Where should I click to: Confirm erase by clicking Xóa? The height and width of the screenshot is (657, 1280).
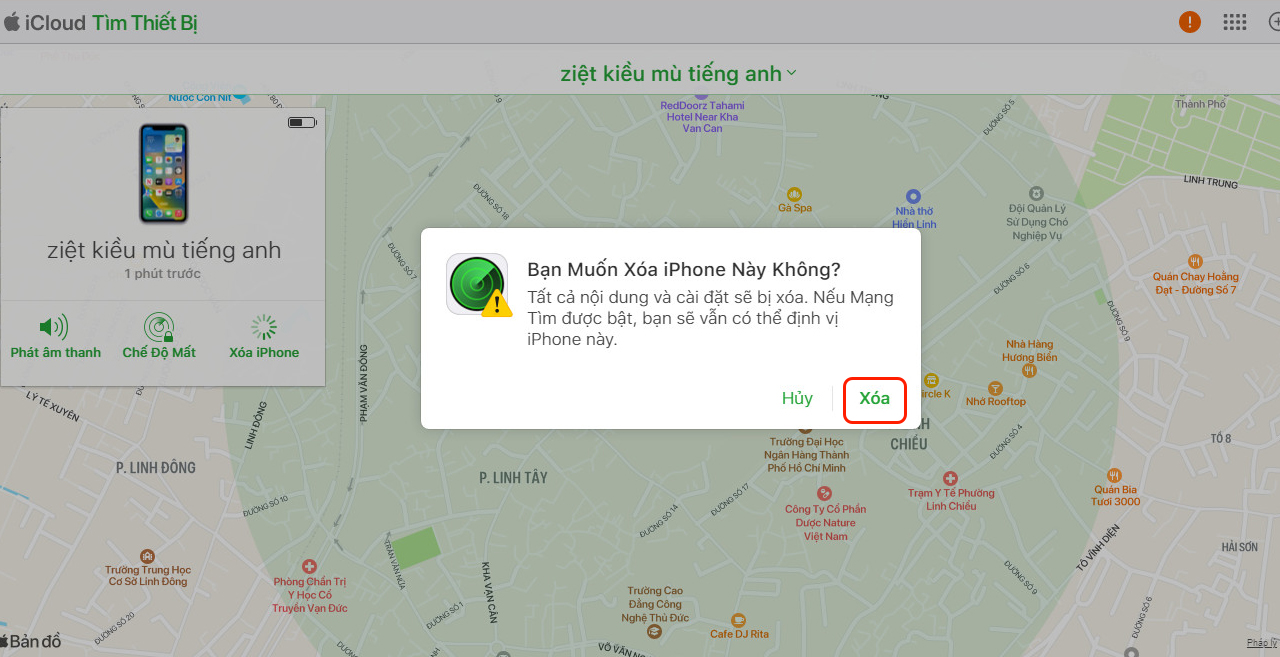[x=874, y=398]
